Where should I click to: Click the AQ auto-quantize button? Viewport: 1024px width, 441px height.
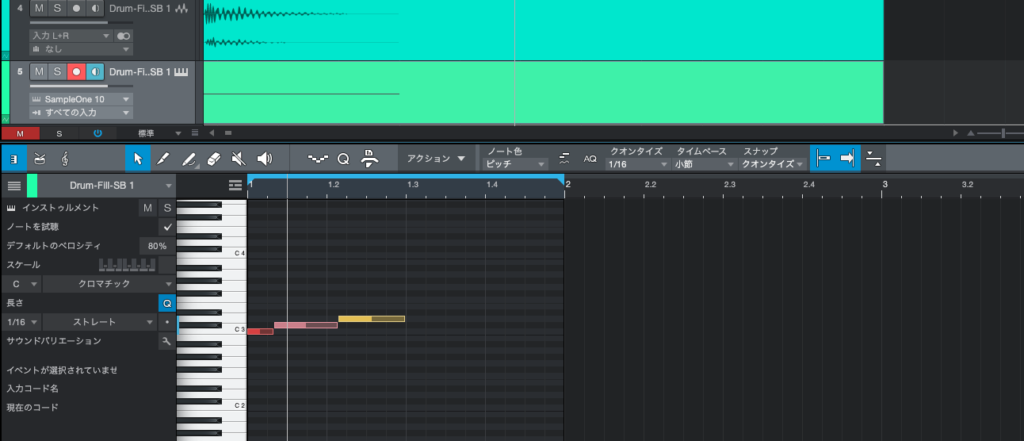click(x=590, y=158)
